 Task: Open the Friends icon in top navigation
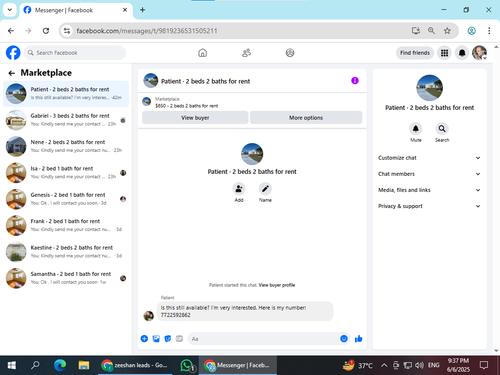pyautogui.click(x=246, y=53)
